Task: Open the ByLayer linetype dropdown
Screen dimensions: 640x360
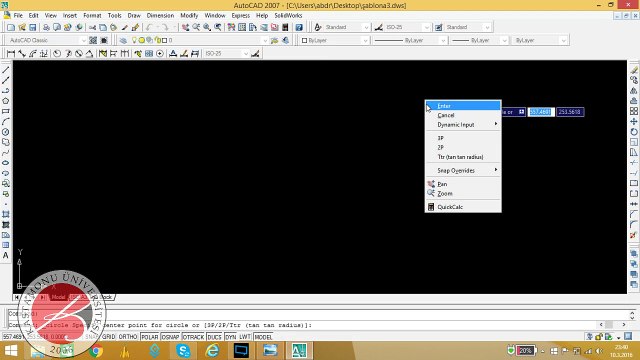Action: coord(443,40)
